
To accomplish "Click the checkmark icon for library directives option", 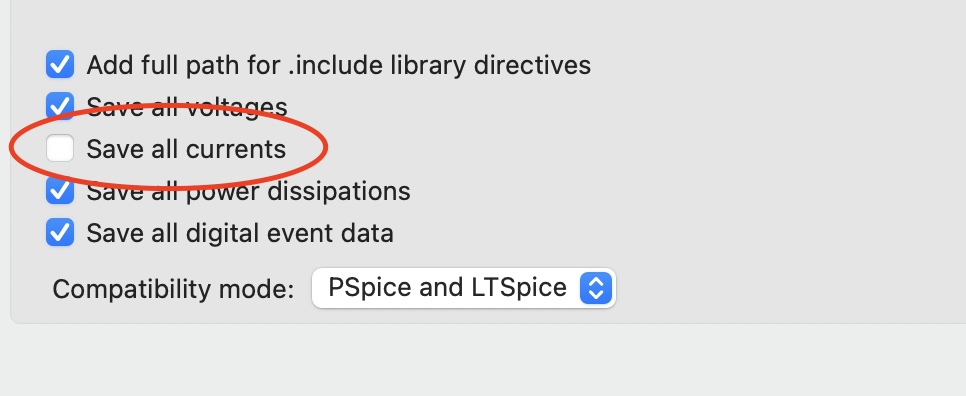I will 60,65.
